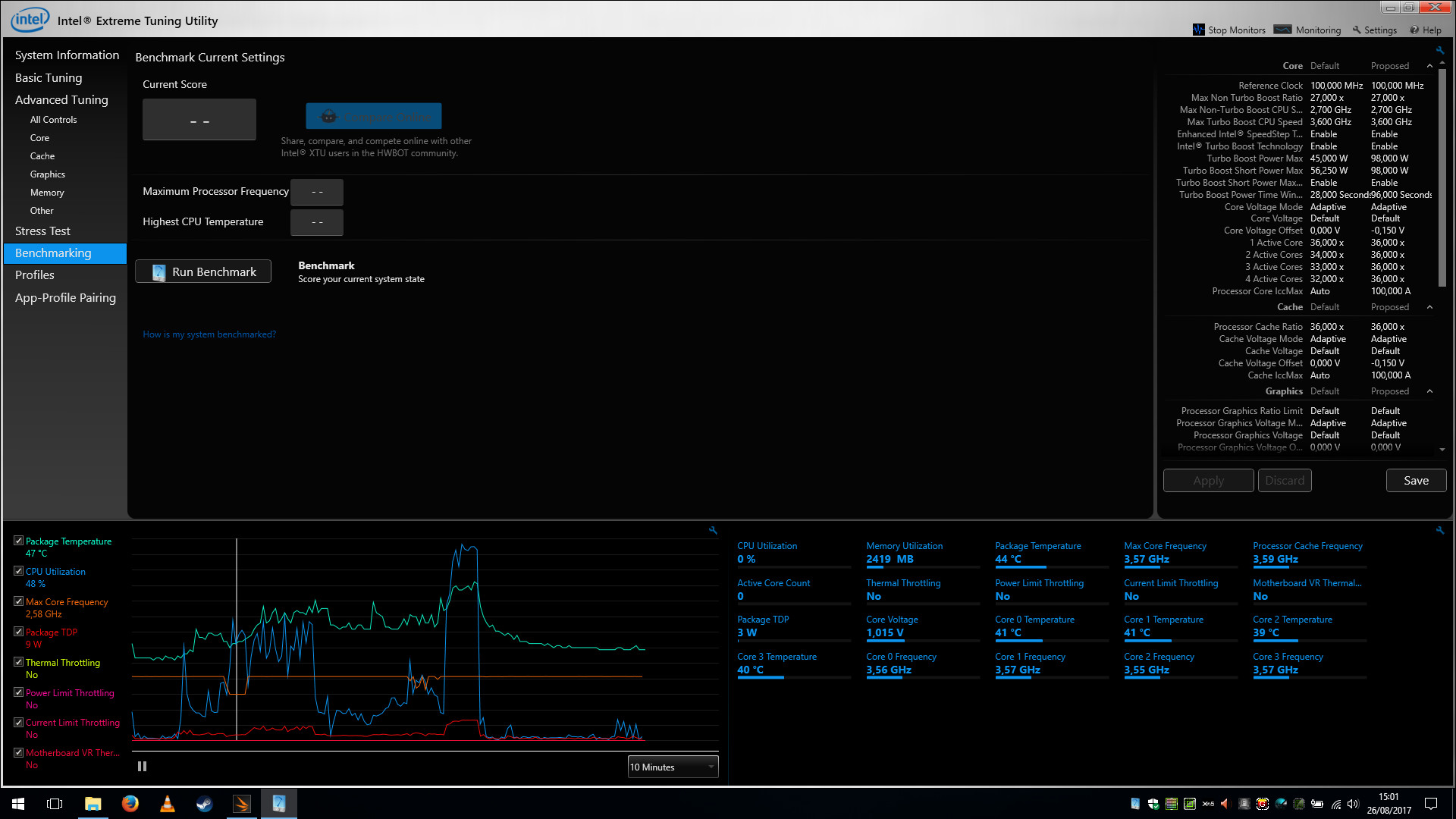The width and height of the screenshot is (1456, 819).
Task: Click the disabled Compare Online button
Action: (374, 116)
